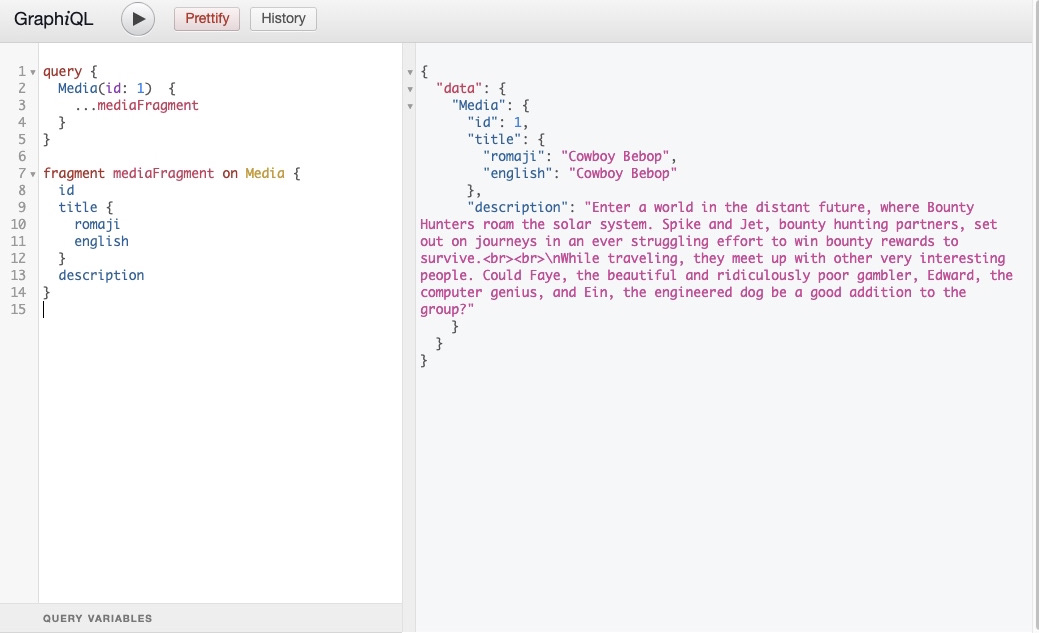Image resolution: width=1039 pixels, height=633 pixels.
Task: Collapse the query block at line 1
Action: tap(32, 72)
